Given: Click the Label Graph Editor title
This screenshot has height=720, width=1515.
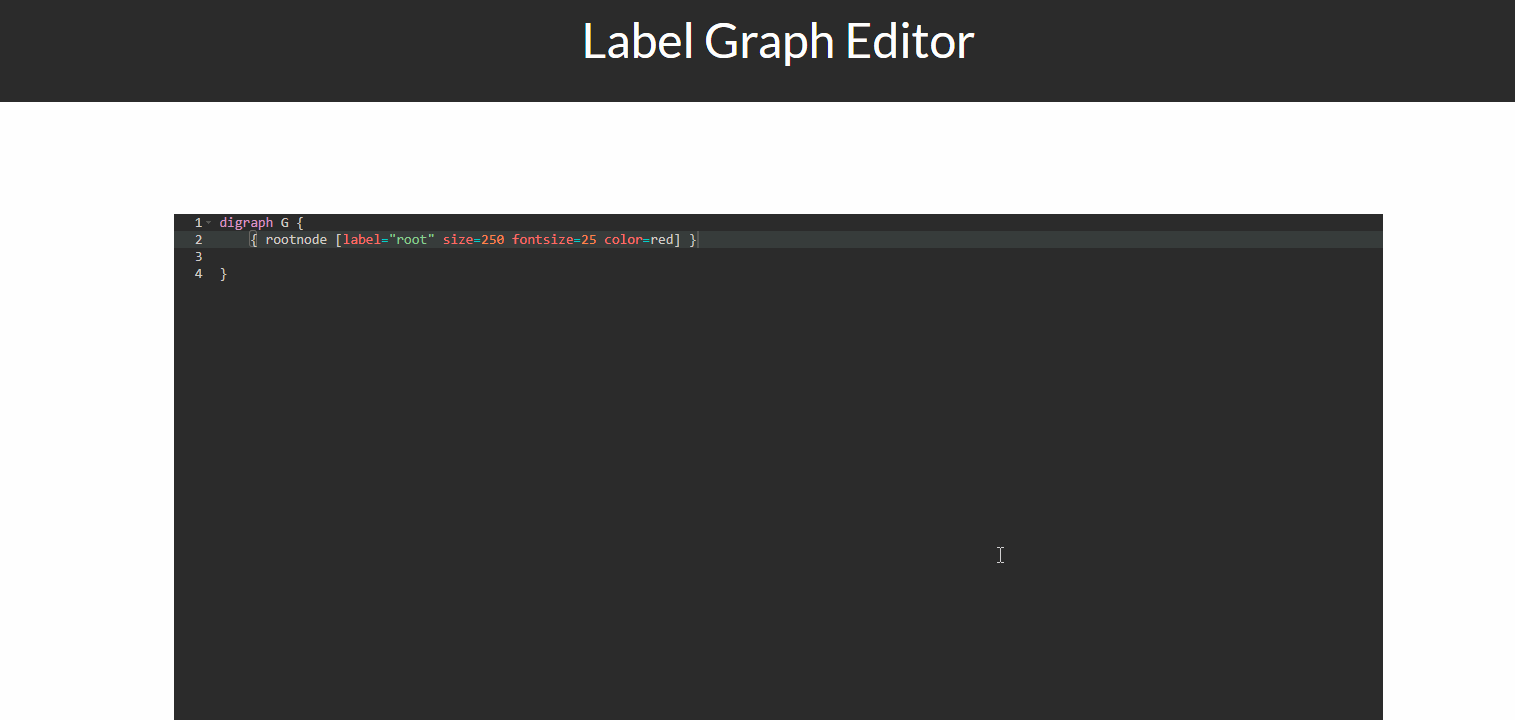Looking at the screenshot, I should point(776,41).
